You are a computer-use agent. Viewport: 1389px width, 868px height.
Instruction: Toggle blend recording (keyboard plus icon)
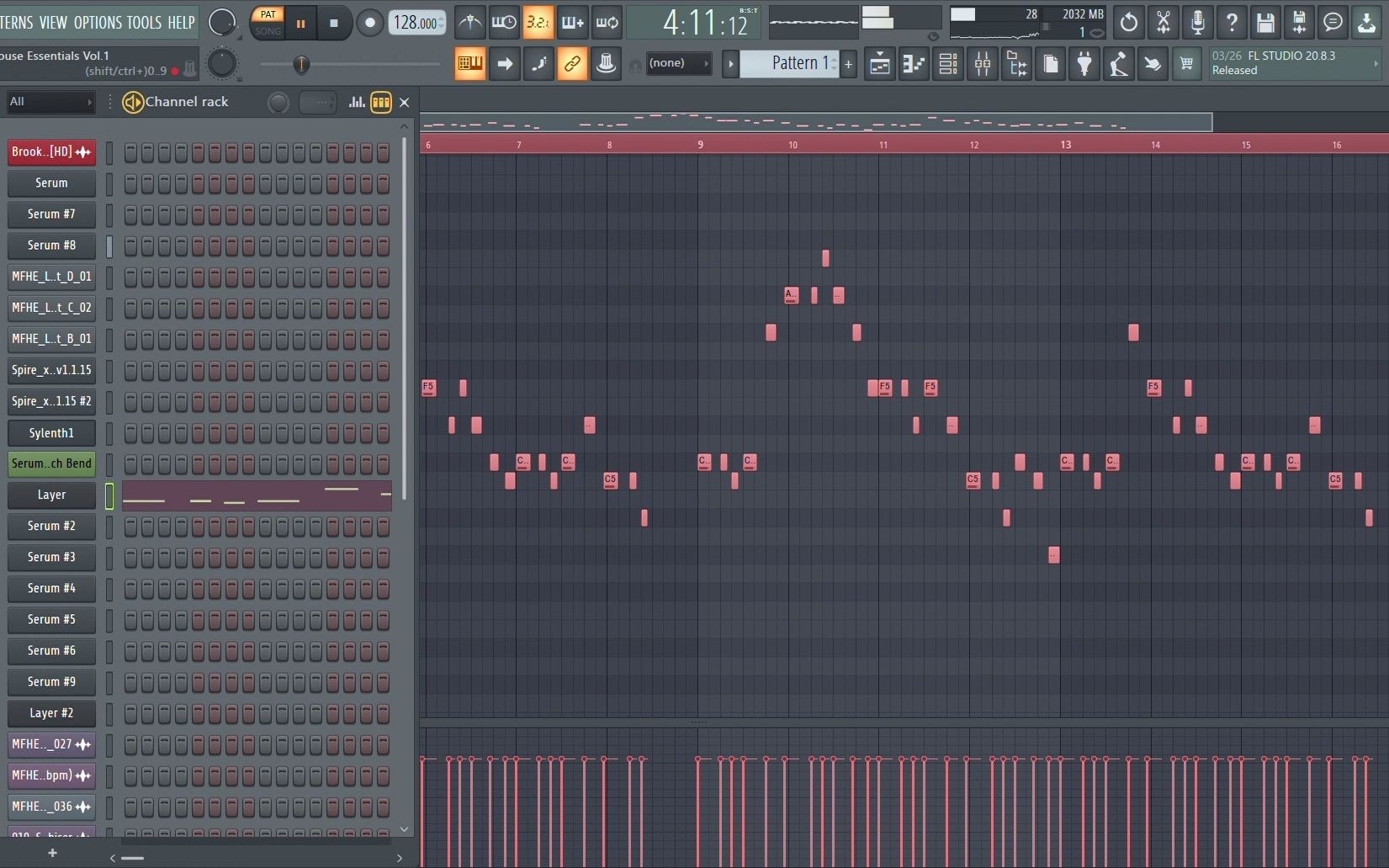(572, 23)
